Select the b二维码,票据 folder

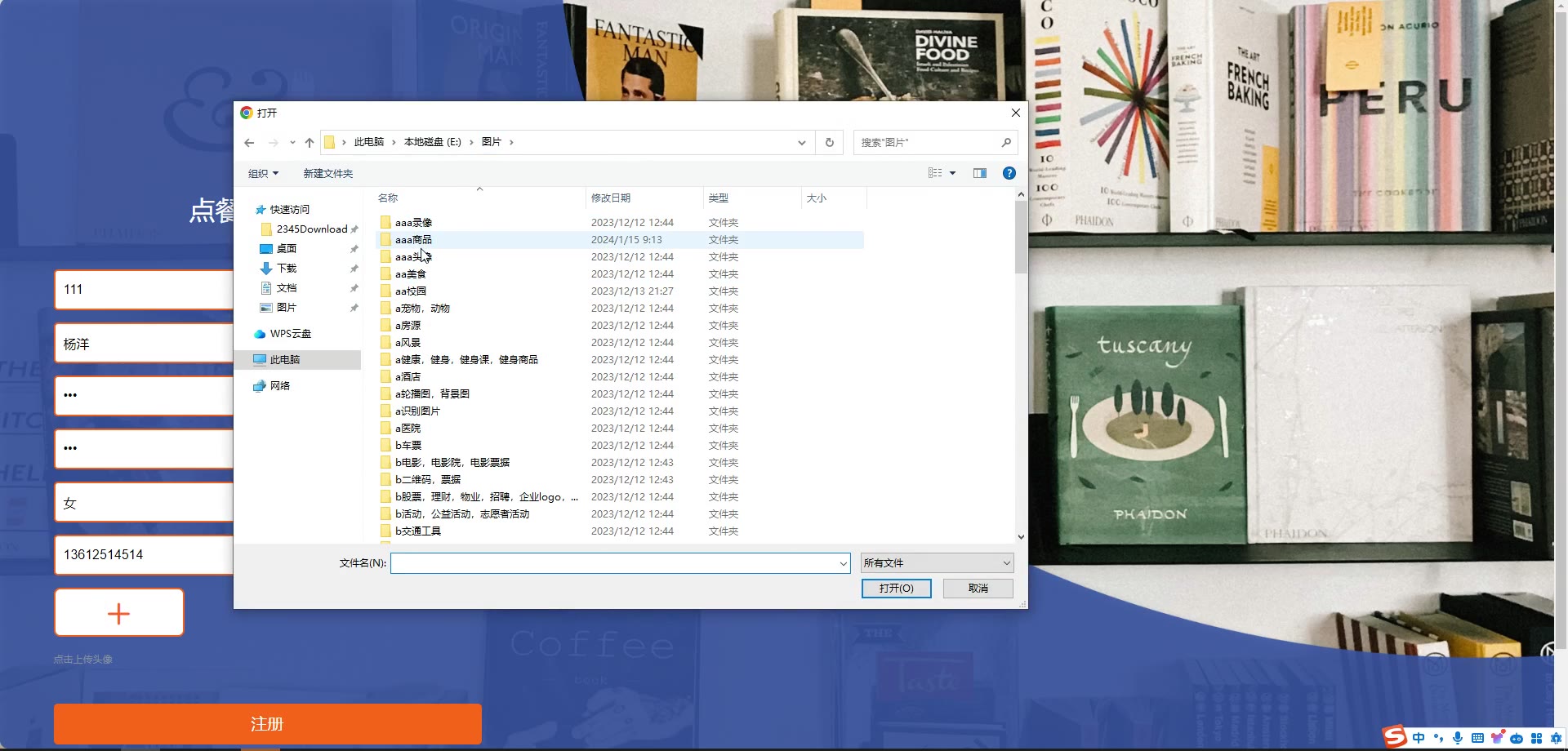click(x=619, y=480)
